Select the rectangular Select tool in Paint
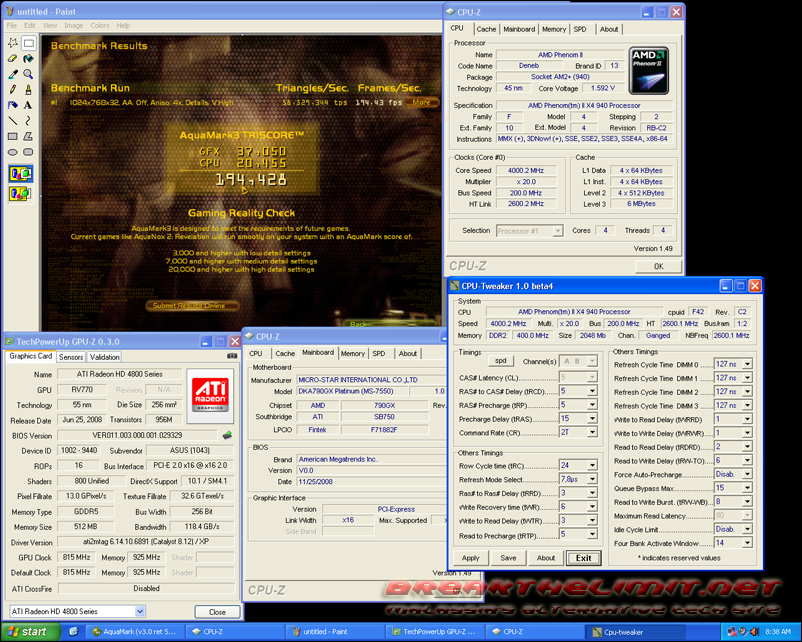Image resolution: width=802 pixels, height=642 pixels. coord(28,43)
